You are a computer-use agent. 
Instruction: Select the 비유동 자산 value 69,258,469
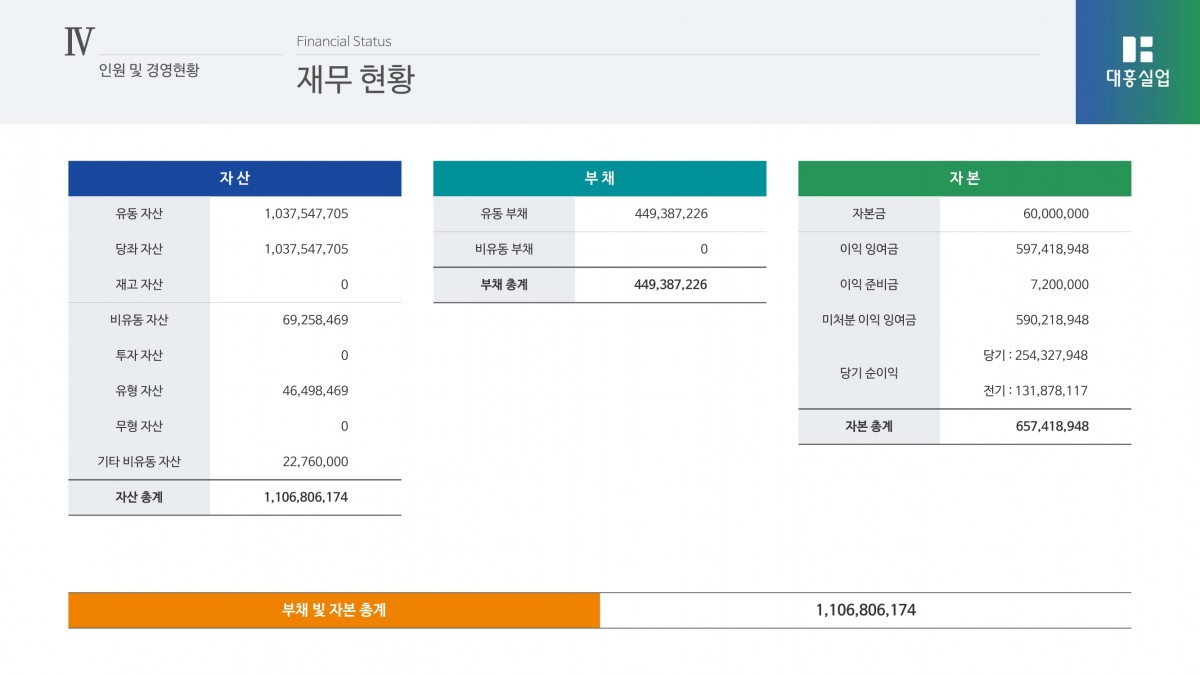(315, 320)
